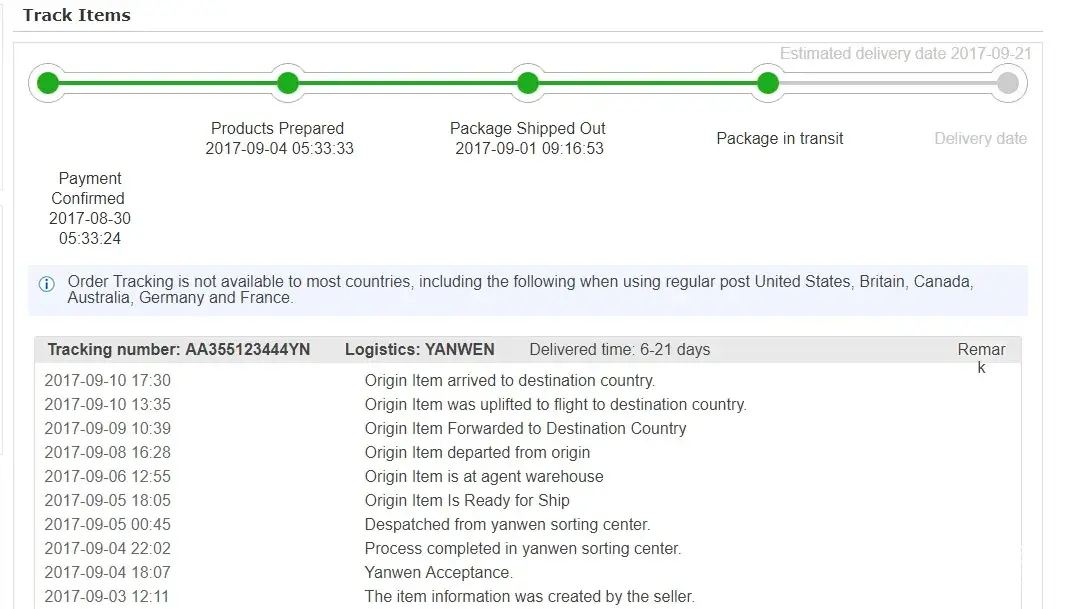Click the Delivered time 6-21 days text
Image resolution: width=1078 pixels, height=609 pixels.
[619, 349]
